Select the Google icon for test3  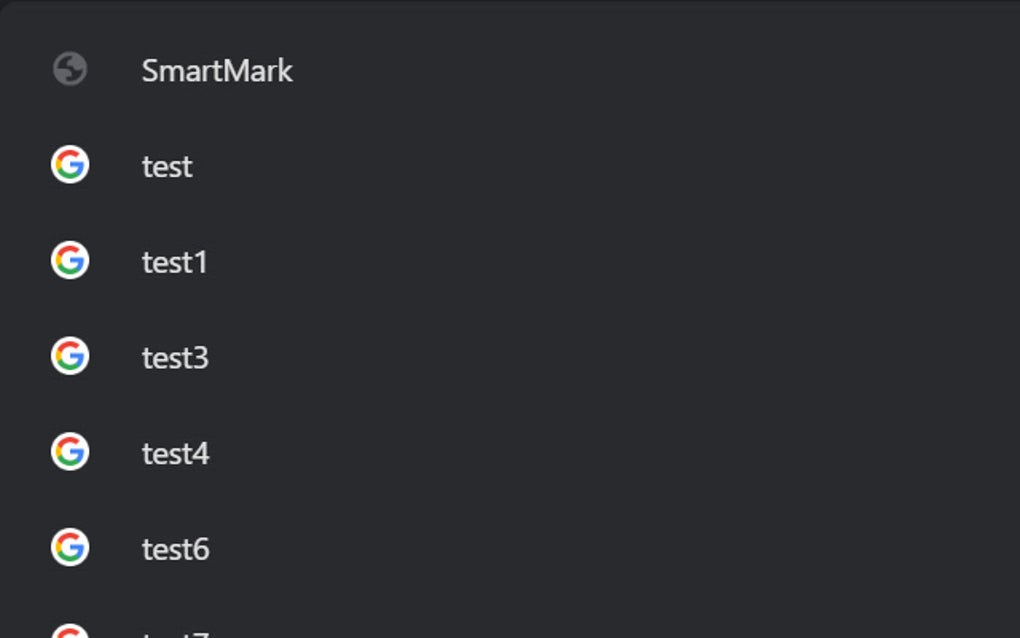coord(70,357)
